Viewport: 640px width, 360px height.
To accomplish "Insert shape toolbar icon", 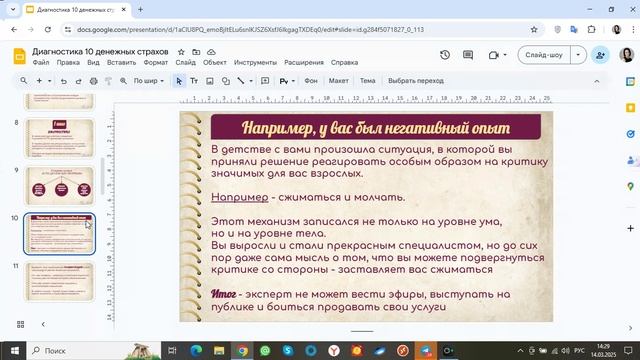I will click(x=225, y=81).
